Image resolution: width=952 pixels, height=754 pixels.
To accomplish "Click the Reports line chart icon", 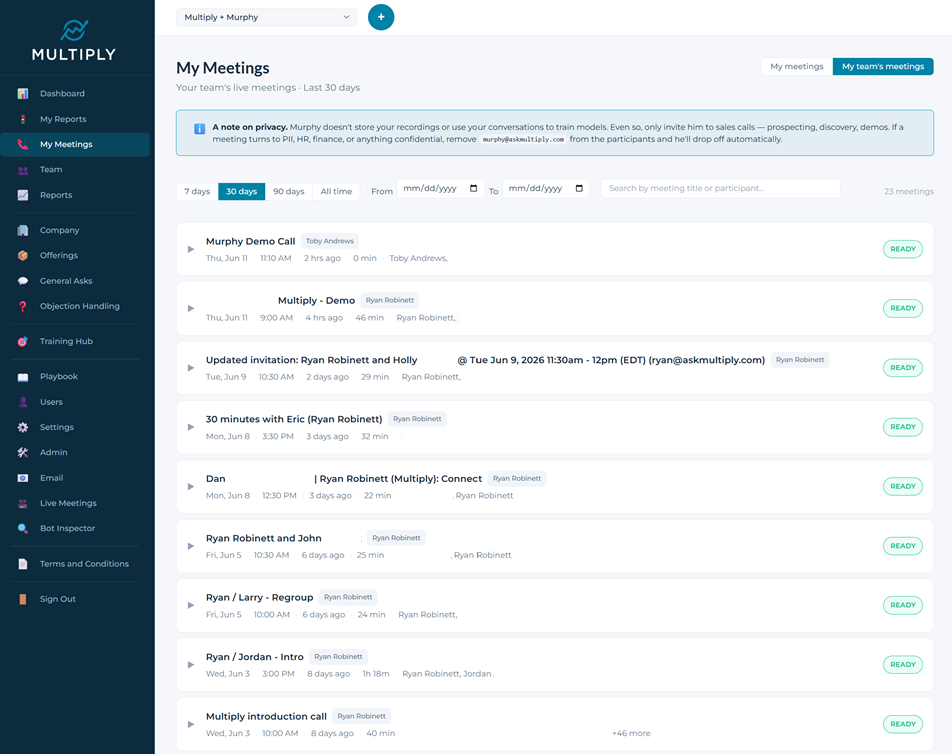I will pyautogui.click(x=22, y=195).
